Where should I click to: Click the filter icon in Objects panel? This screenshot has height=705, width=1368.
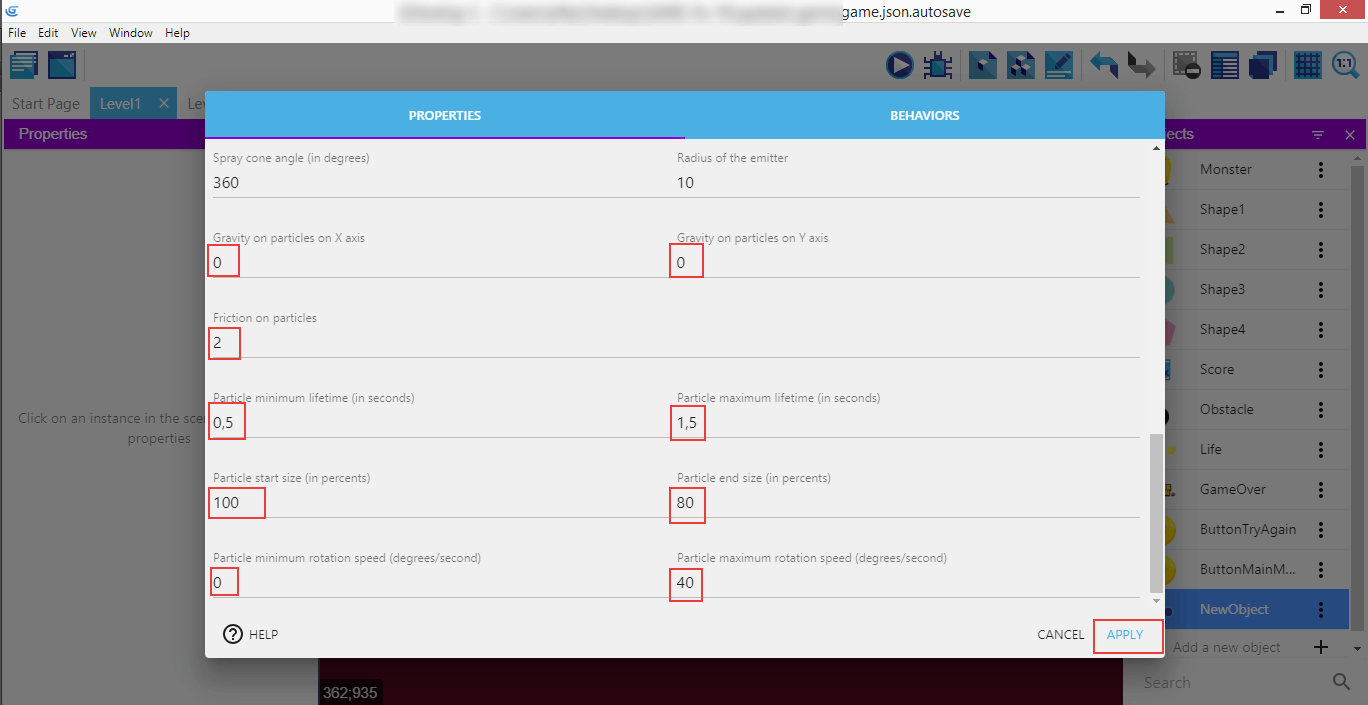[x=1318, y=135]
